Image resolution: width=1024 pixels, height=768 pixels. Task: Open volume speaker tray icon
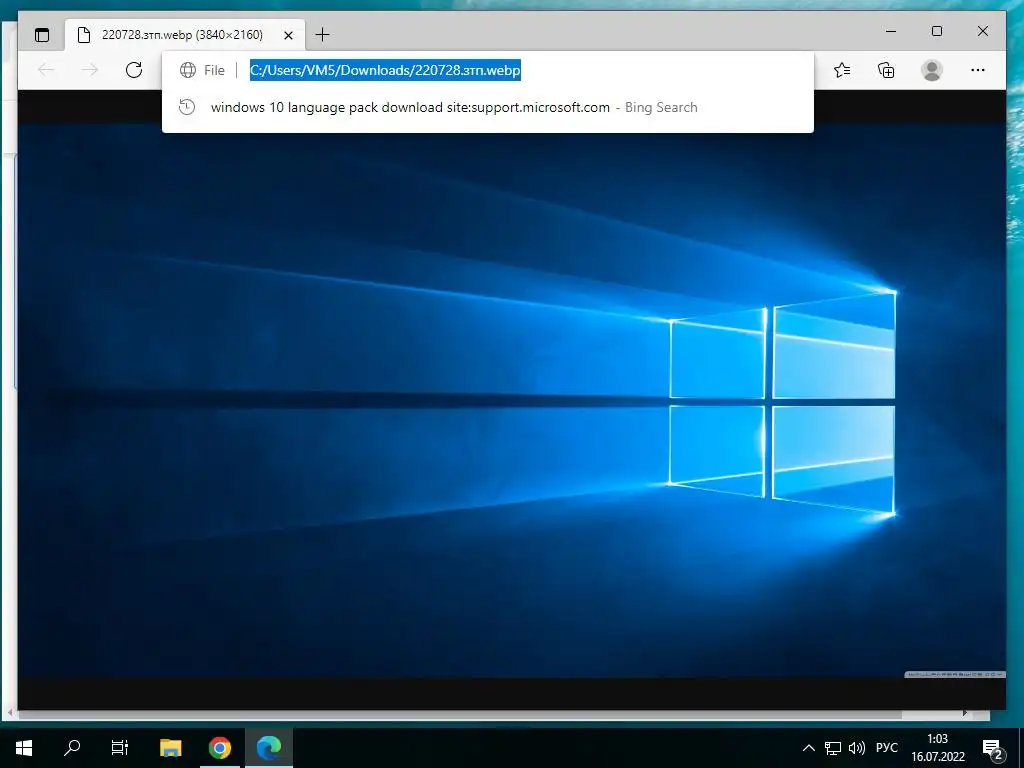point(856,748)
